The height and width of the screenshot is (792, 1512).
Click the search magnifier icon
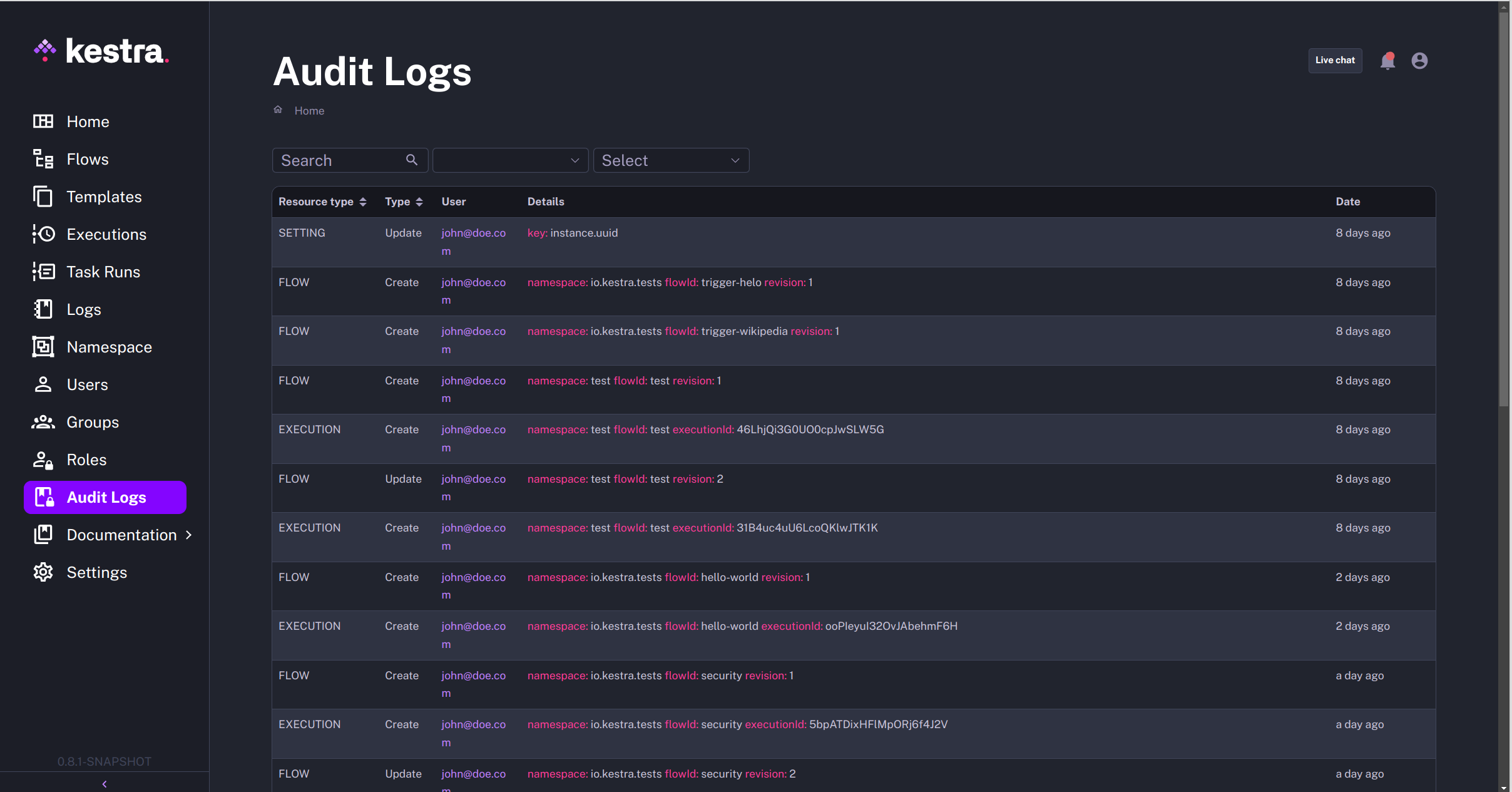tap(412, 160)
